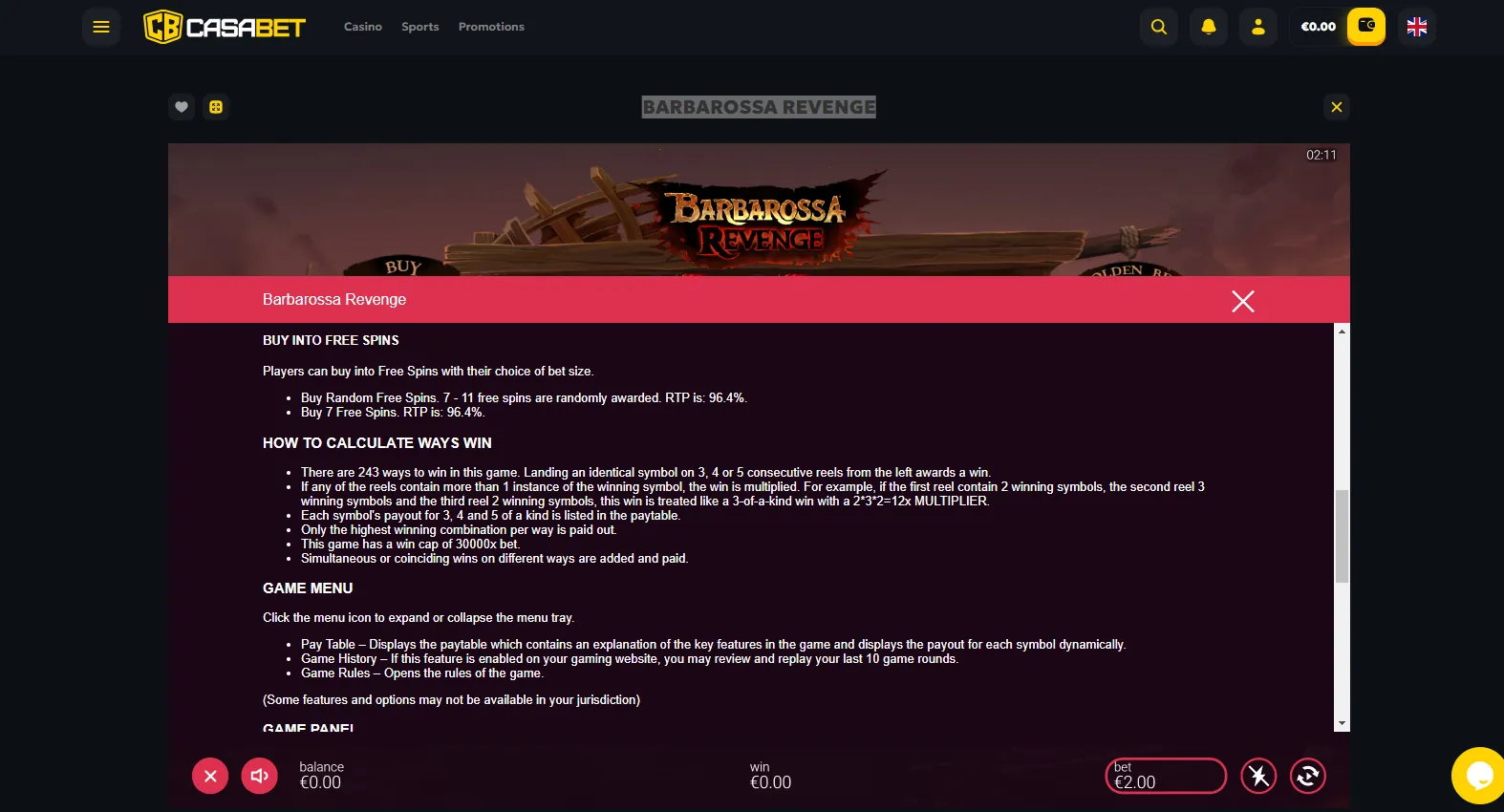Click the 'Game History' rules entry
The image size is (1504, 812).
(x=630, y=659)
